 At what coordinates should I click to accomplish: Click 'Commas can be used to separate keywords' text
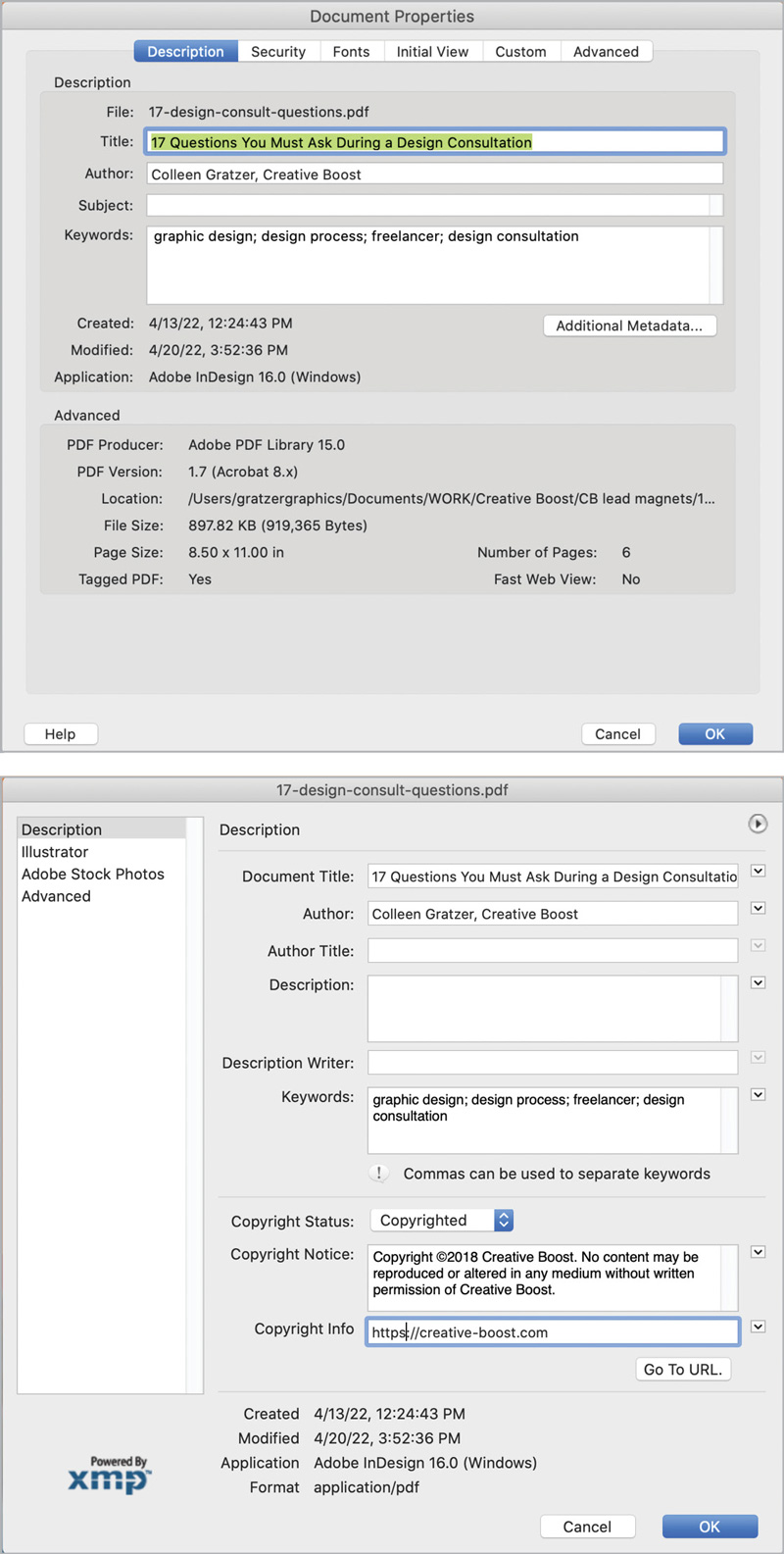click(x=557, y=1174)
